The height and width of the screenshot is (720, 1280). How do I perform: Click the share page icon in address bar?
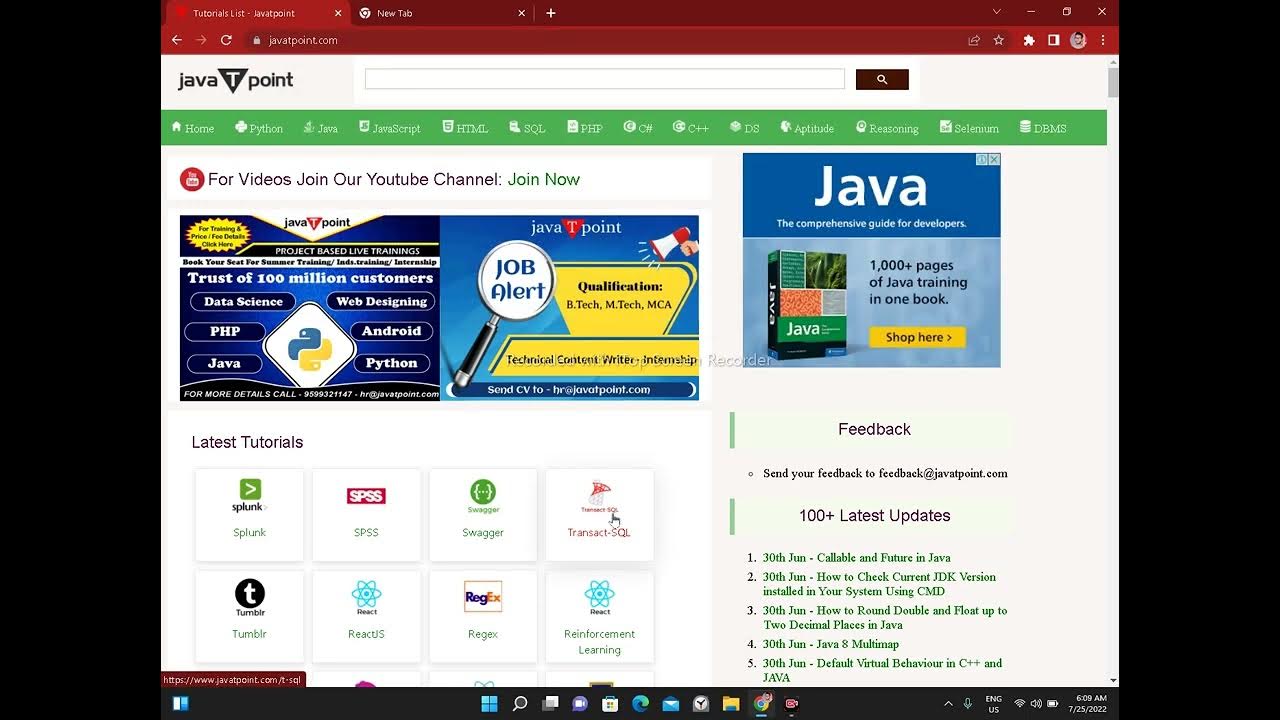[974, 40]
